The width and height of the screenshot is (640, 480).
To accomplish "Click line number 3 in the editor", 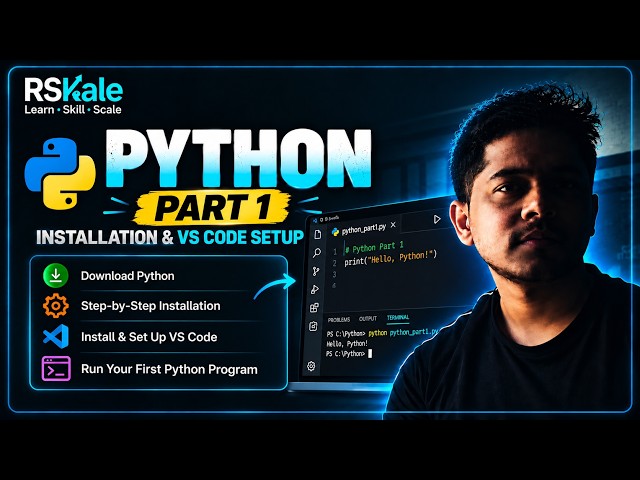I will coord(334,274).
